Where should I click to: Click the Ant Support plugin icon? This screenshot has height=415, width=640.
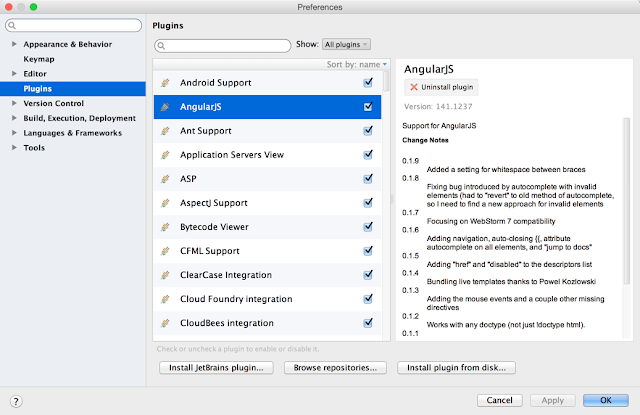tap(165, 130)
